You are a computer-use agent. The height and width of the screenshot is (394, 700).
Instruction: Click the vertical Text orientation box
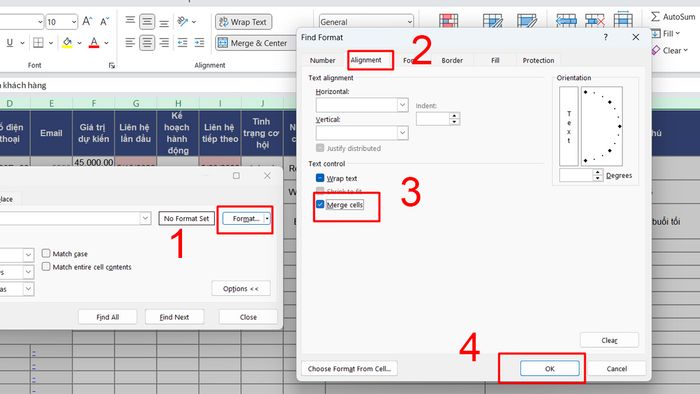pos(569,126)
